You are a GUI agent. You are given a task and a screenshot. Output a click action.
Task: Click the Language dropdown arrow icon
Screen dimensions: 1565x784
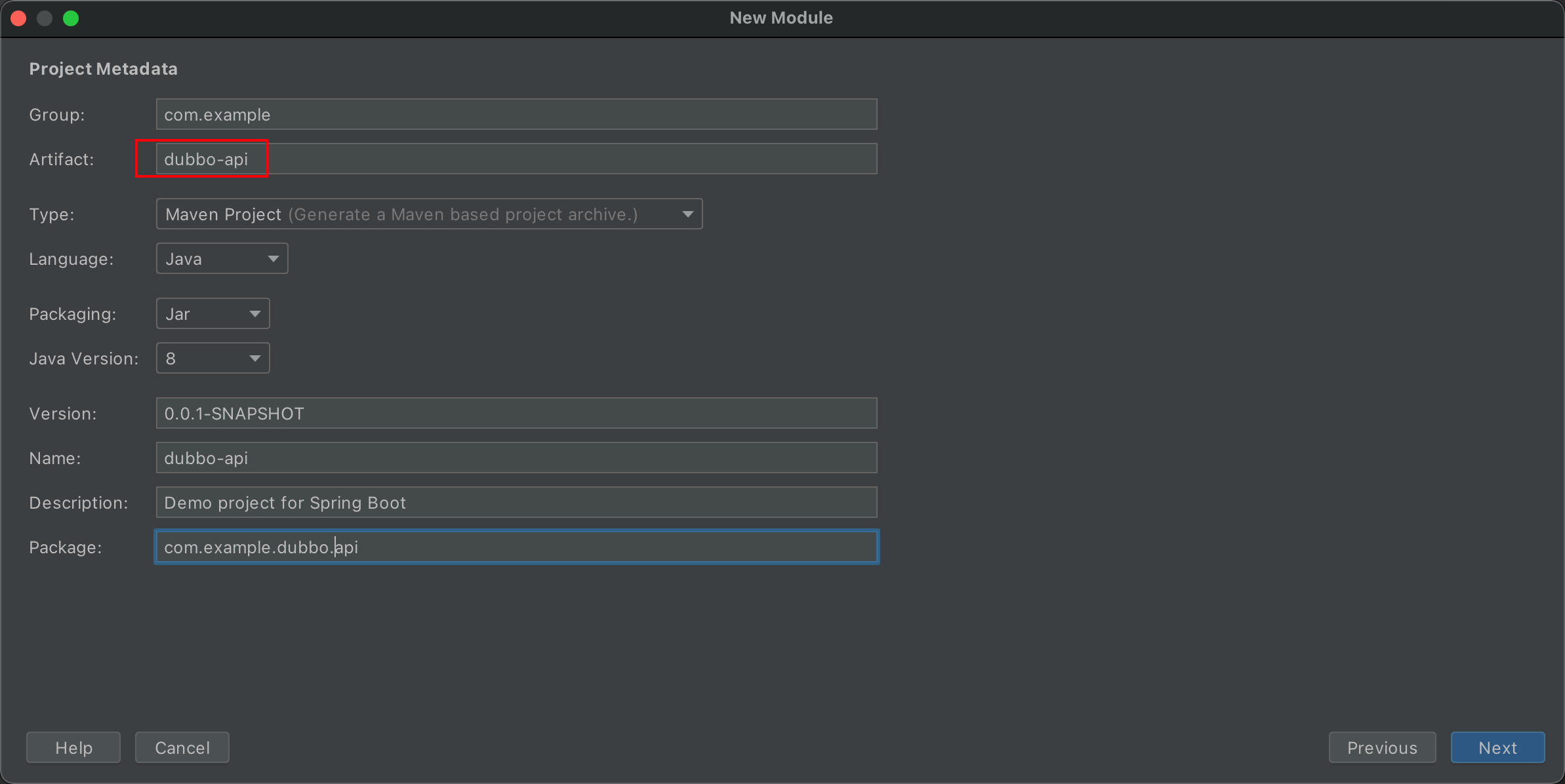[273, 259]
